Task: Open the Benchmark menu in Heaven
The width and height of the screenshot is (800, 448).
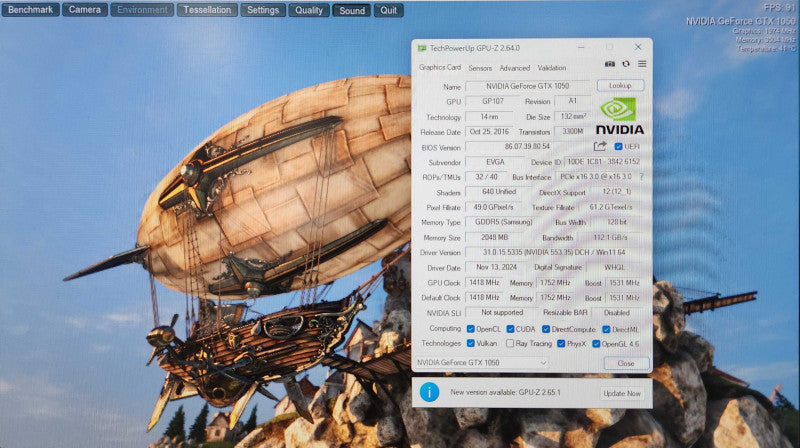Action: pyautogui.click(x=31, y=10)
